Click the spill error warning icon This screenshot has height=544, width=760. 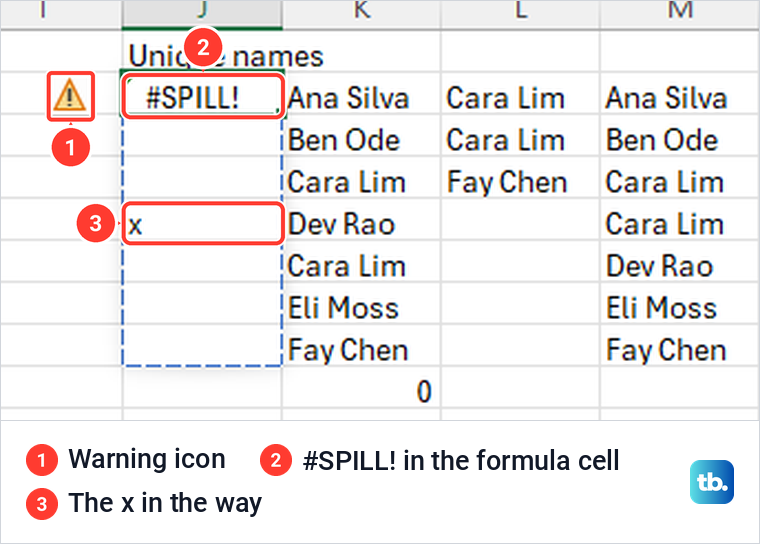tap(70, 96)
